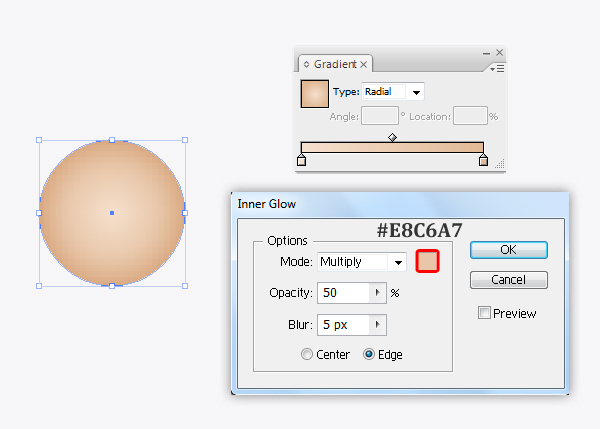Click the right-middle bounding box handle
This screenshot has width=600, height=429.
(x=185, y=213)
